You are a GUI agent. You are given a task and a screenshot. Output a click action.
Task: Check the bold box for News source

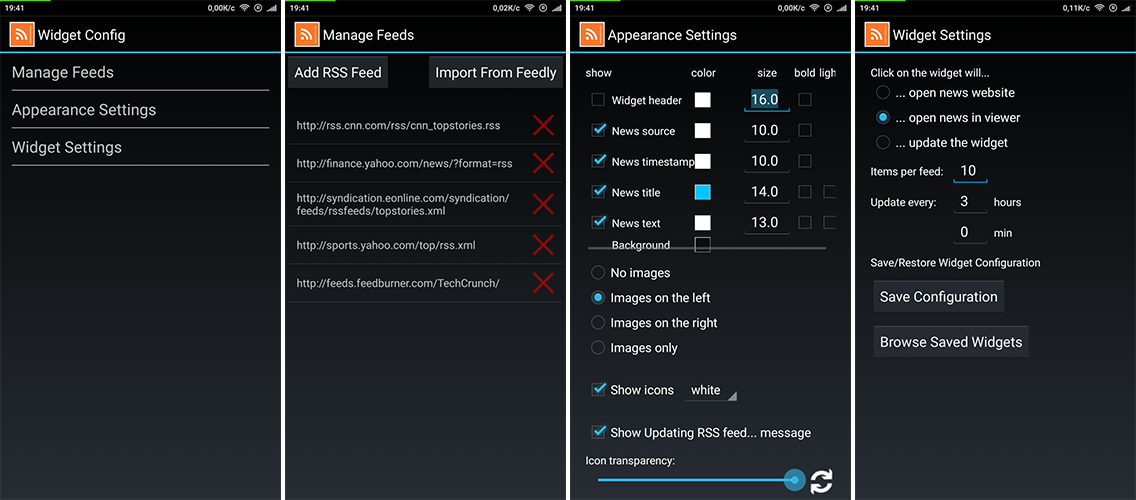pyautogui.click(x=805, y=130)
